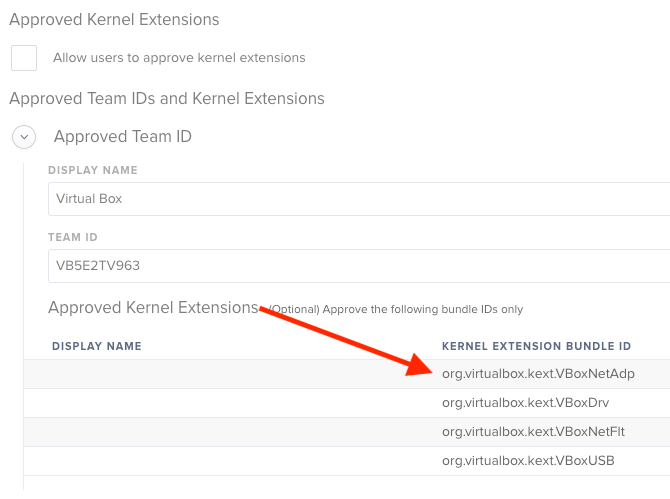Sort by Kernel Extension Bundle ID column header

(536, 346)
